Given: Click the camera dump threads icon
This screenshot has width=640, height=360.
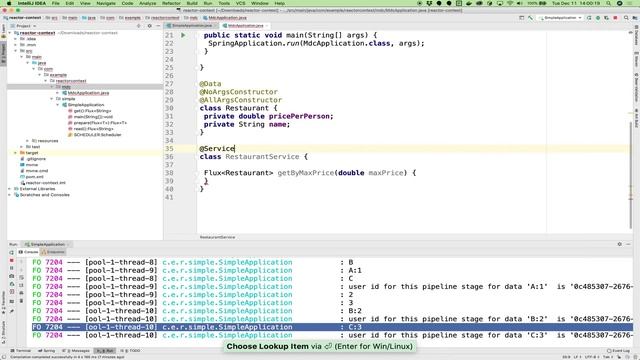Looking at the screenshot, I should pyautogui.click(x=11, y=276).
